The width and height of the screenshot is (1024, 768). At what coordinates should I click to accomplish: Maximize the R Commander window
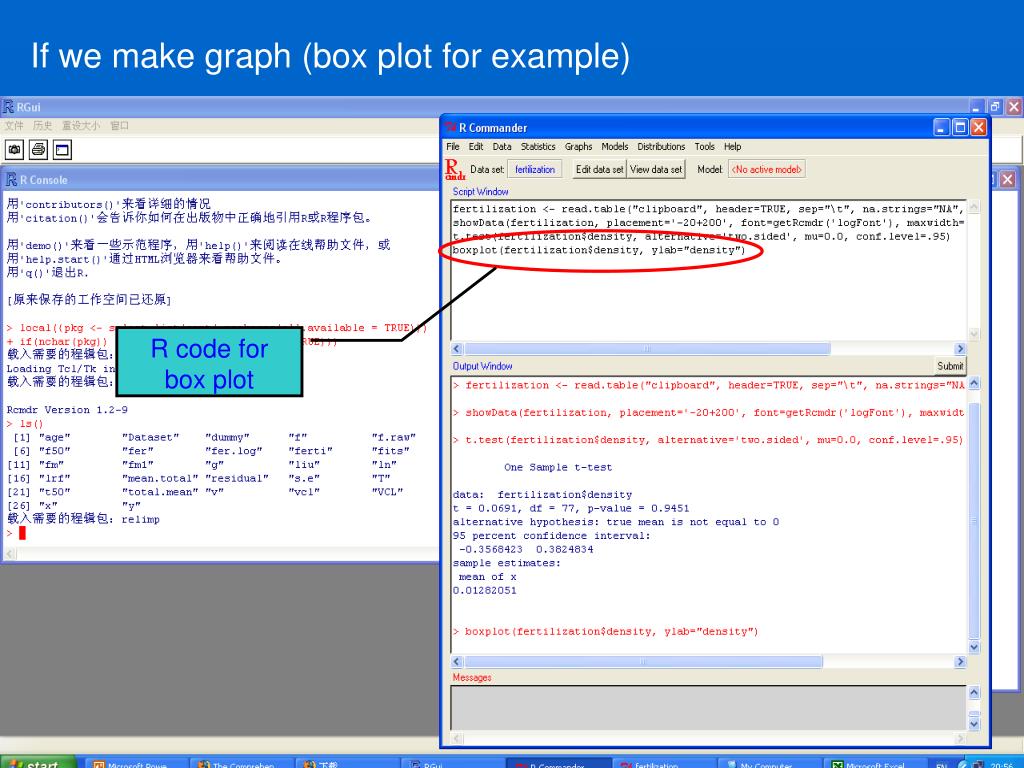tap(960, 127)
